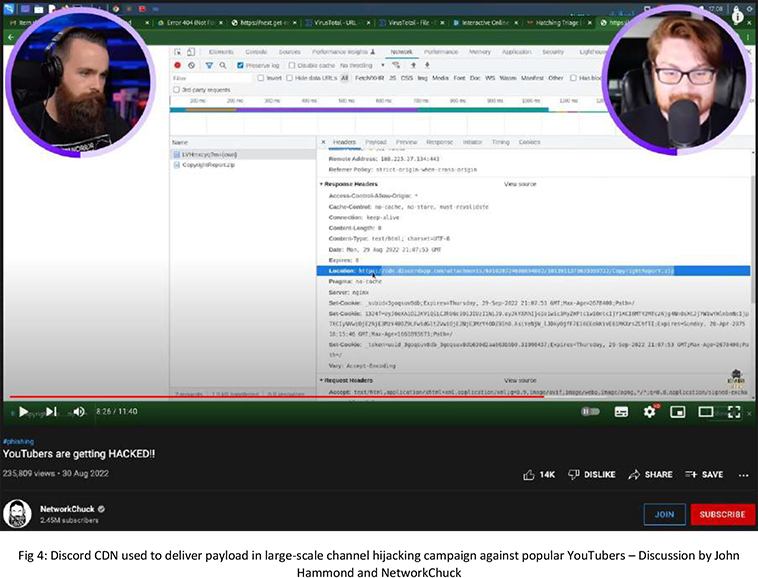Viewport: 758px width, 578px height.
Task: Toggle the device toolbar icon
Action: [191, 52]
